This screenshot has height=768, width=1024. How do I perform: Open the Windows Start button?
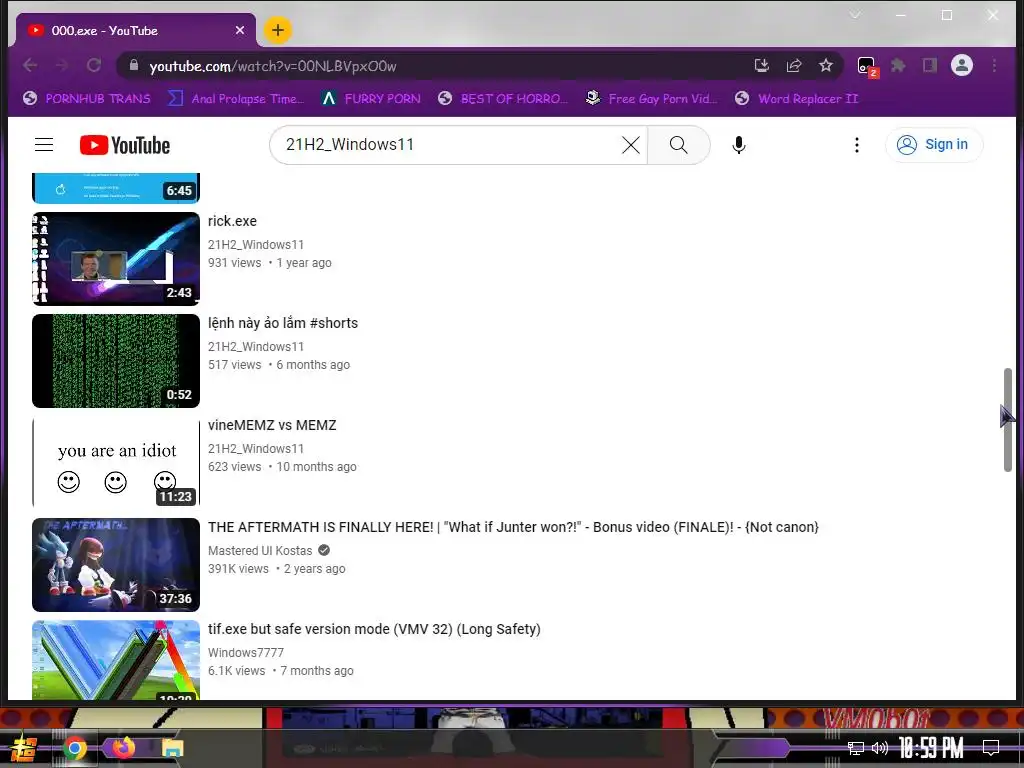coord(24,747)
